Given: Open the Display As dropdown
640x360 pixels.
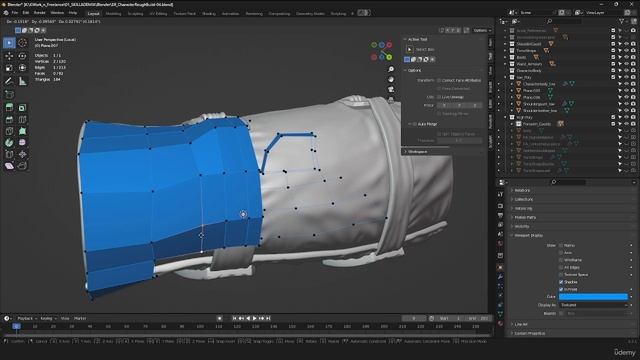Looking at the screenshot, I should (x=593, y=305).
